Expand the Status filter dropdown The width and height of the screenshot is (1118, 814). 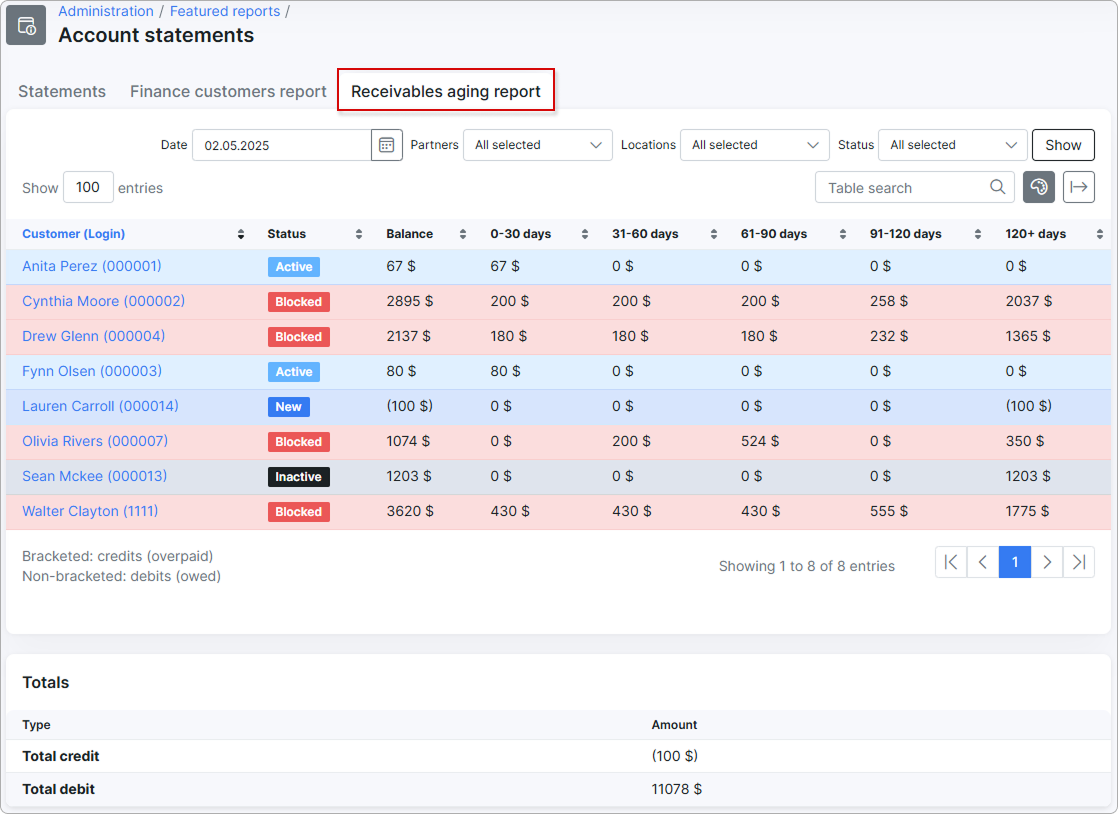point(953,145)
